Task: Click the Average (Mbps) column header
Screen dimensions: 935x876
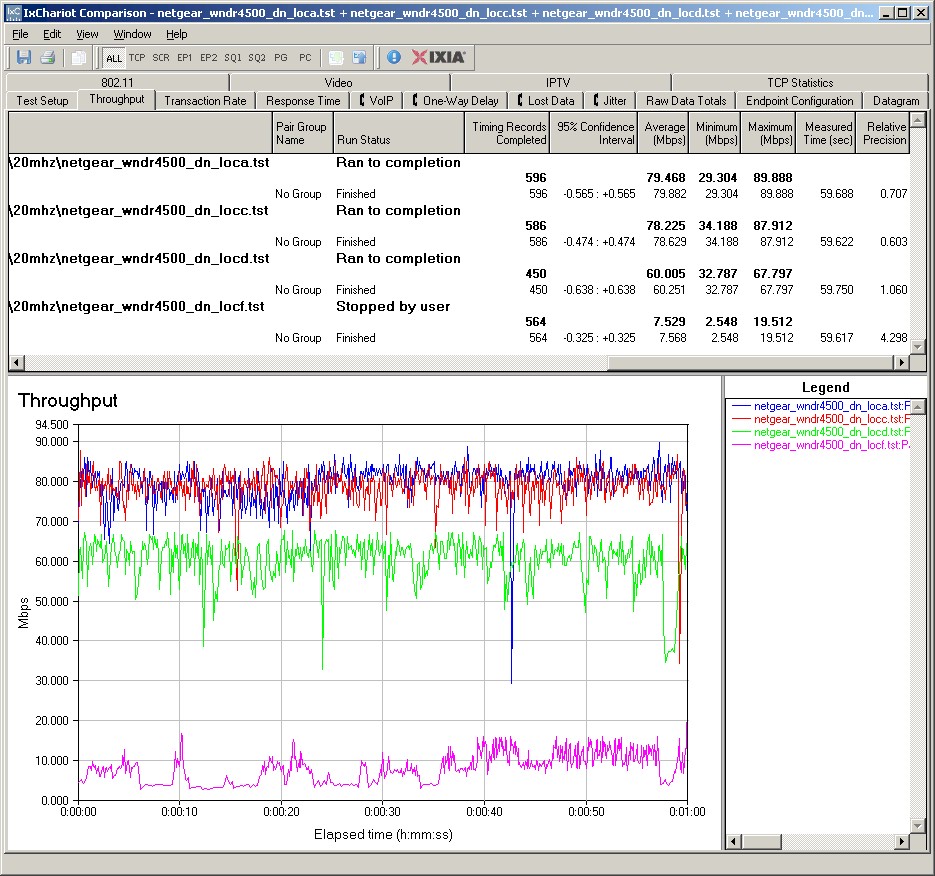Action: 663,133
